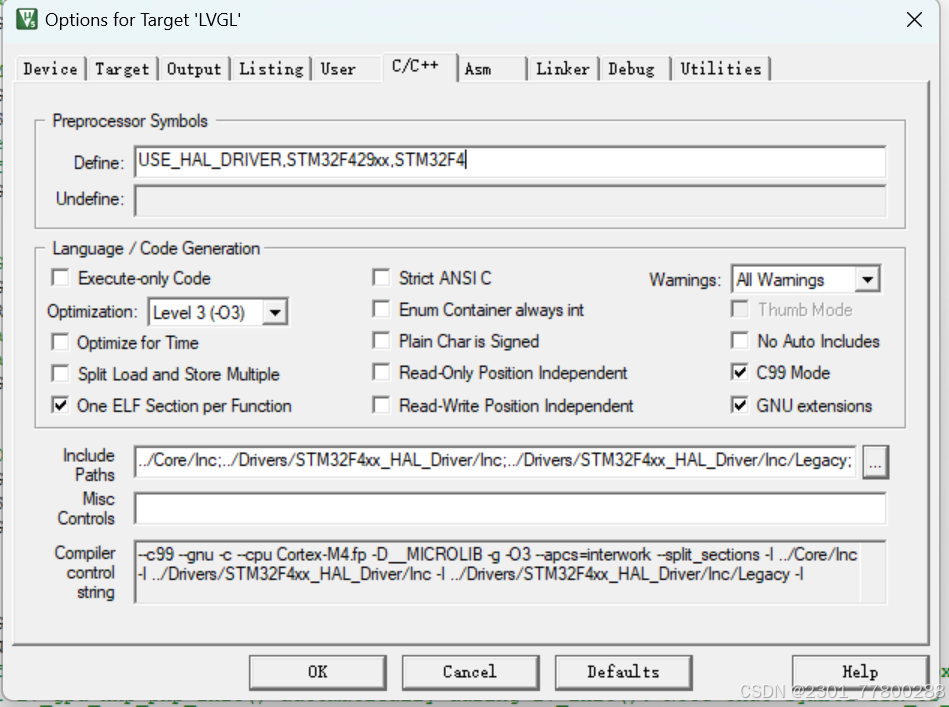949x707 pixels.
Task: Toggle No Auto Includes checkbox
Action: 740,341
